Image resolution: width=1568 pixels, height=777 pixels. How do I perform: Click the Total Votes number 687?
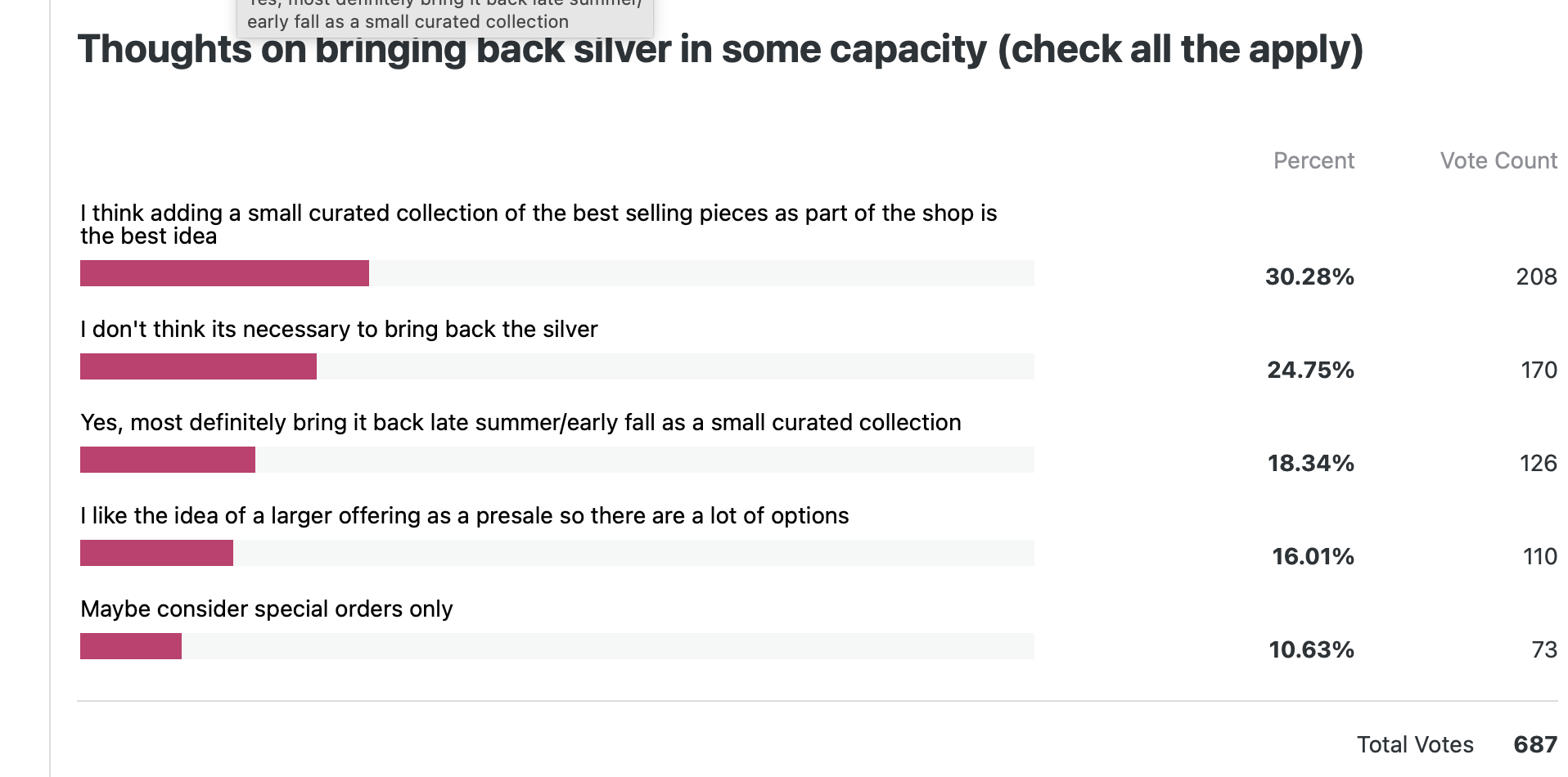1534,744
